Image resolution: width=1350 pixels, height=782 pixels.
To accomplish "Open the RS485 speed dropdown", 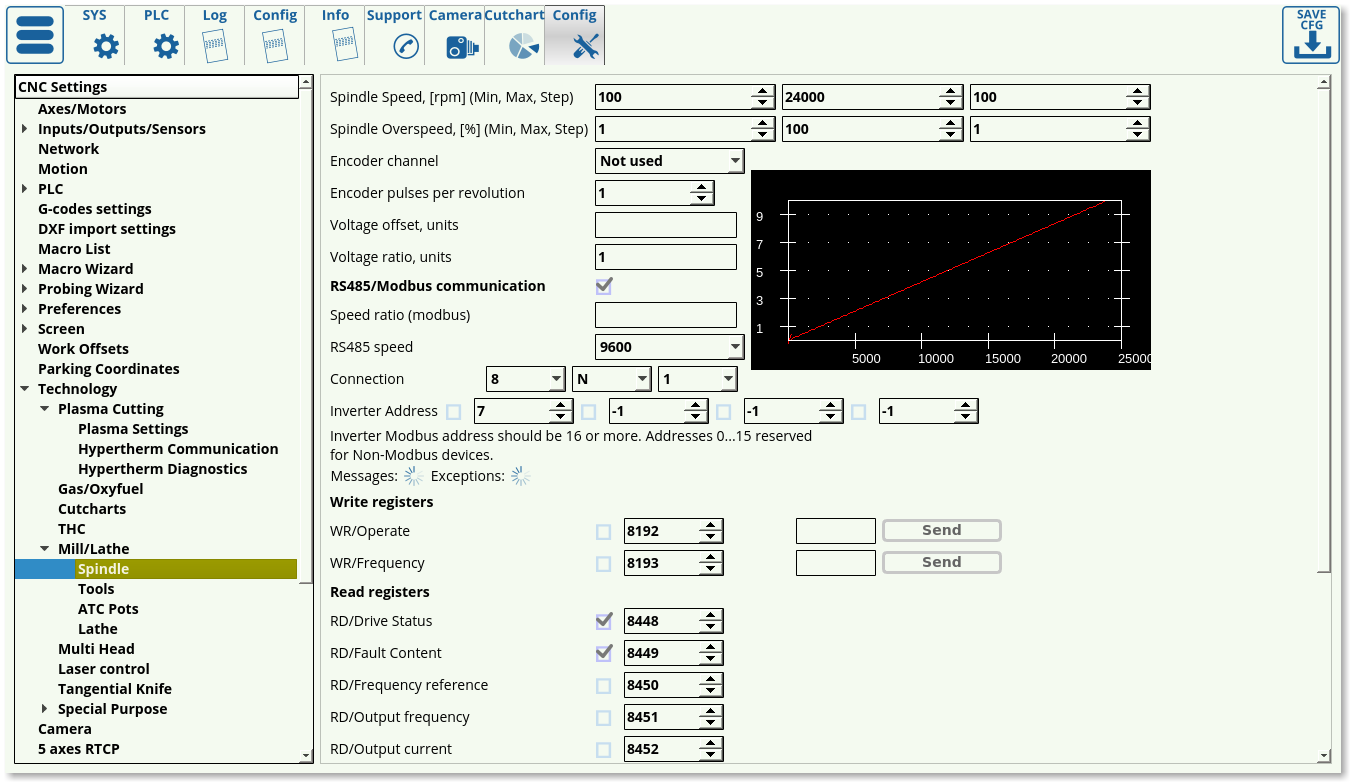I will pyautogui.click(x=670, y=347).
